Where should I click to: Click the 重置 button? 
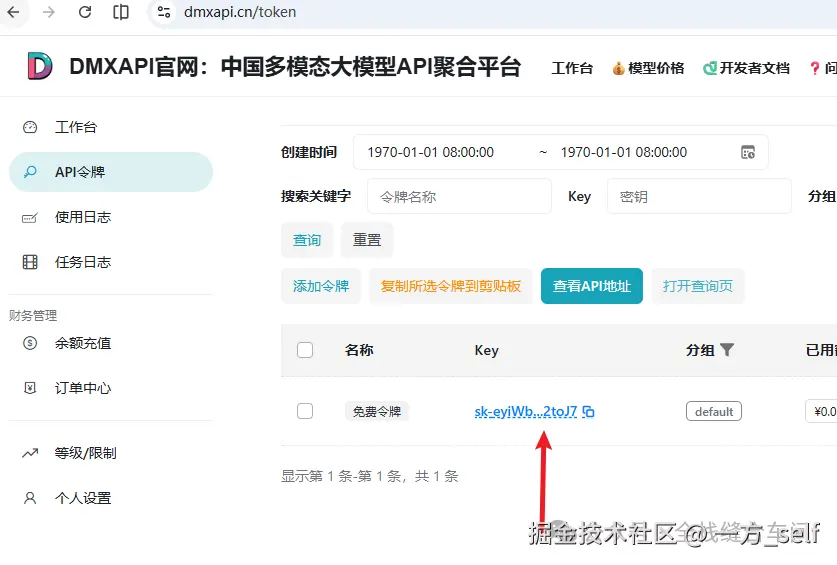pos(367,240)
